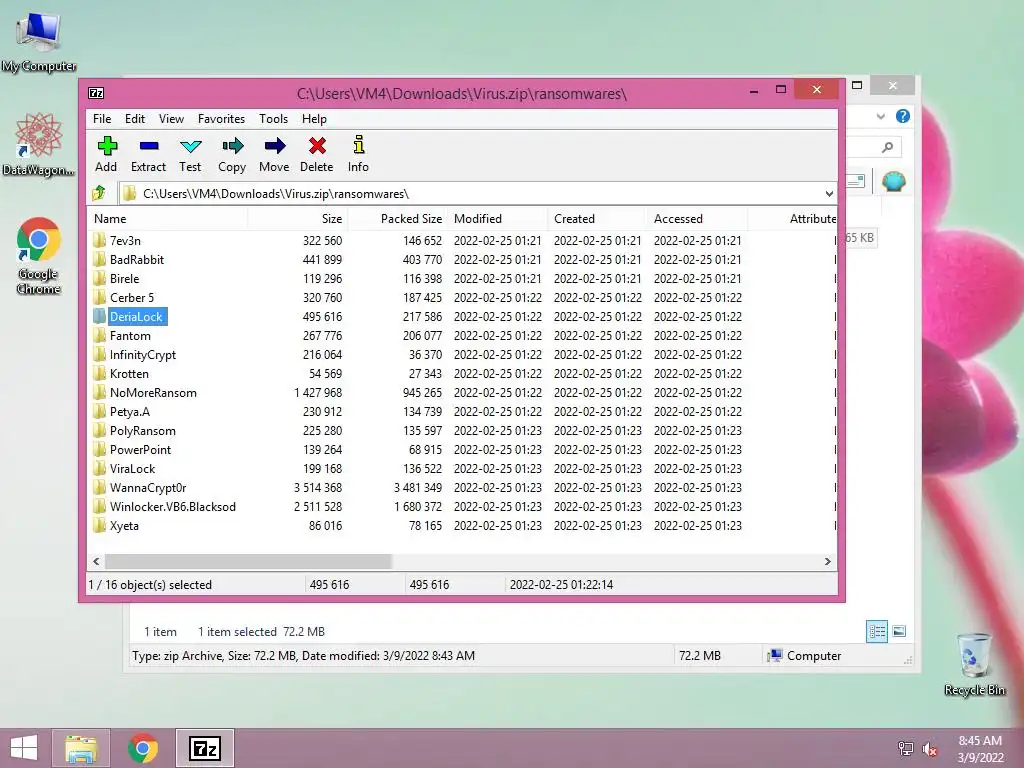Click the muted volume tray icon
1024x768 pixels.
tap(930, 749)
